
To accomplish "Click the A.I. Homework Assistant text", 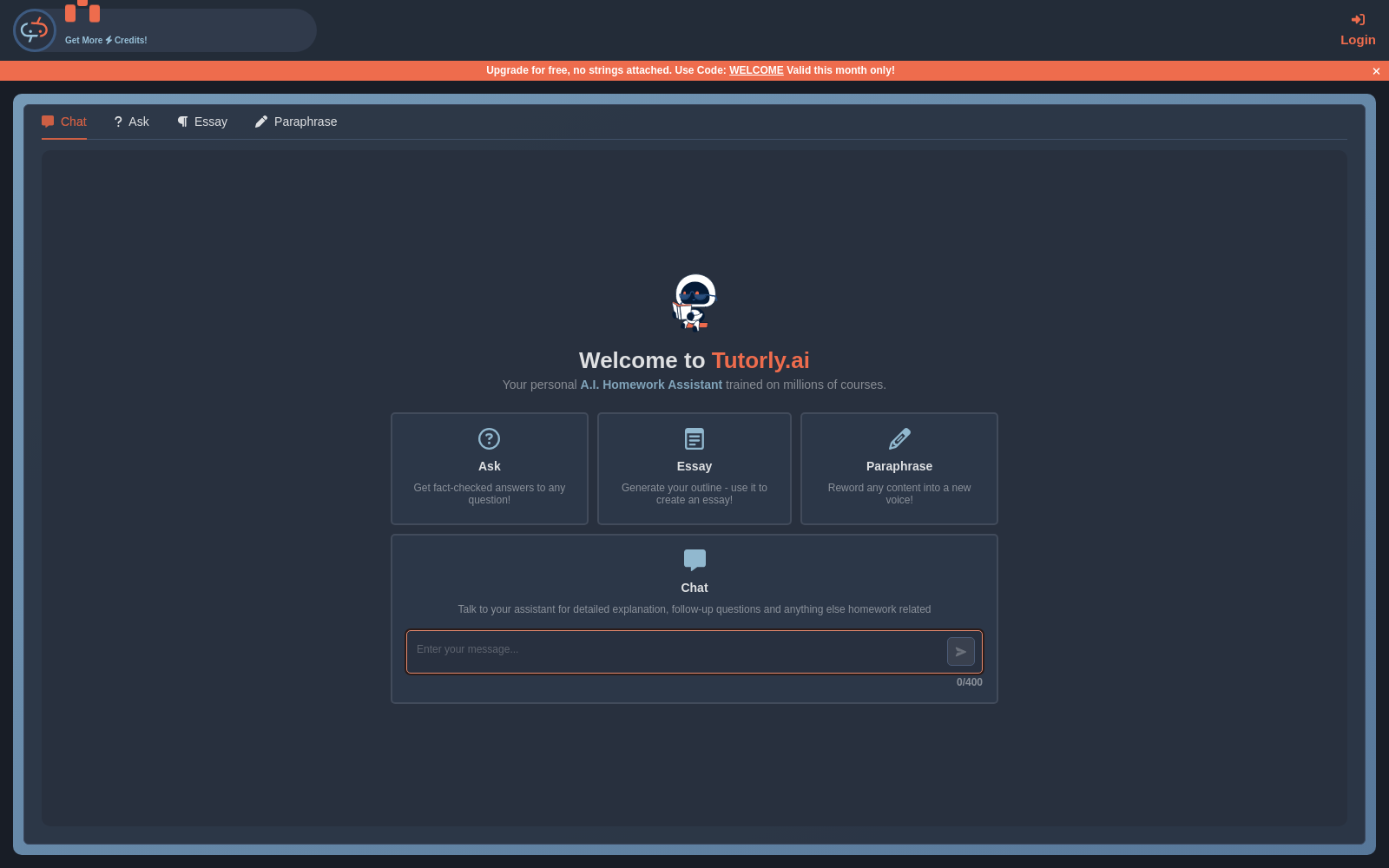I will coord(651,385).
